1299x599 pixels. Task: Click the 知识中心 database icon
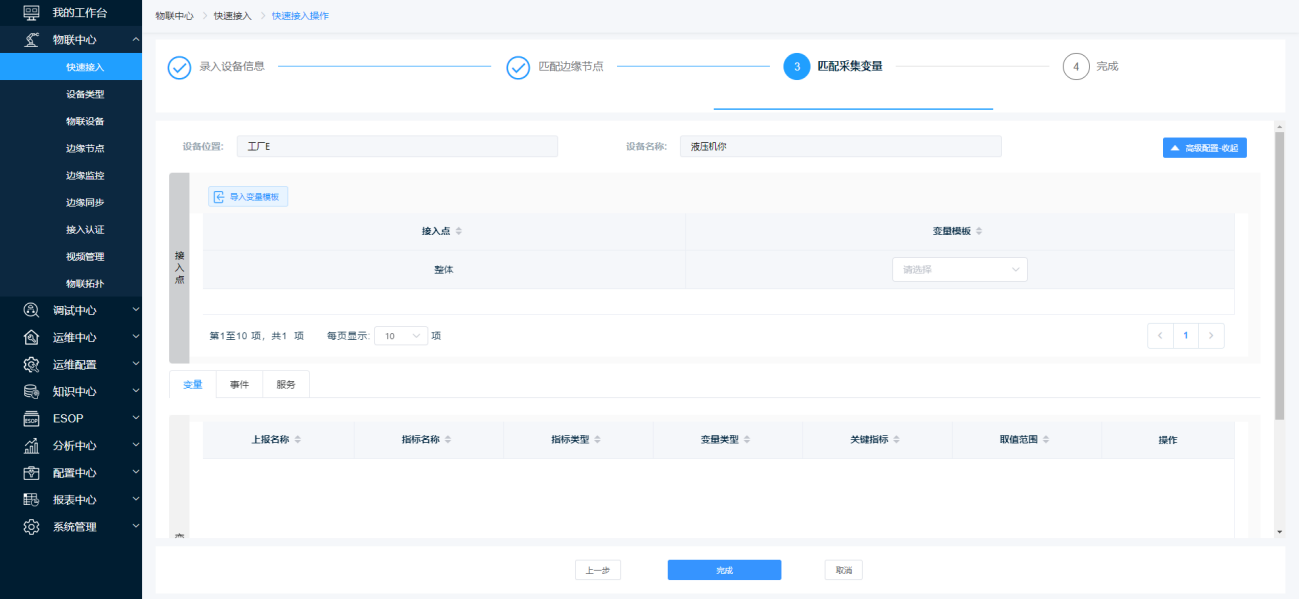pyautogui.click(x=31, y=391)
